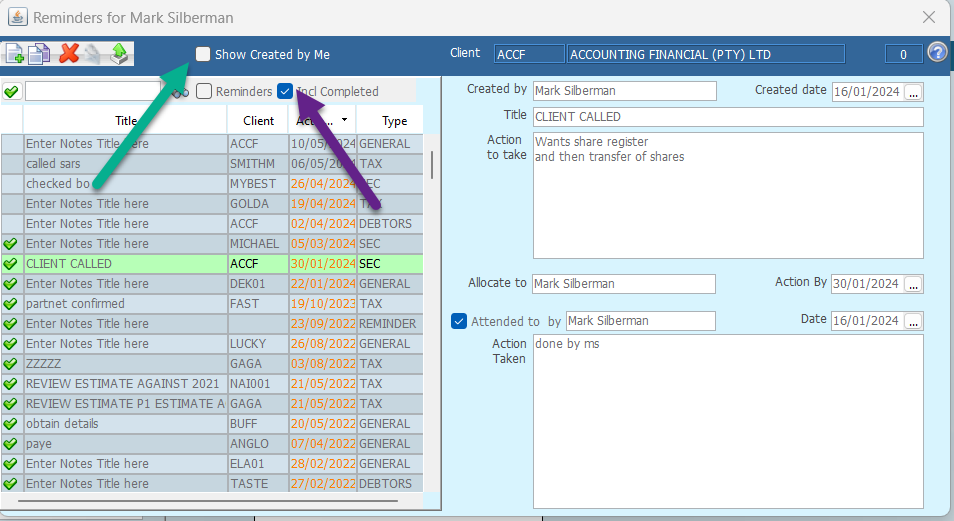Sort list by the Client column header
The width and height of the screenshot is (954, 521).
tap(258, 121)
